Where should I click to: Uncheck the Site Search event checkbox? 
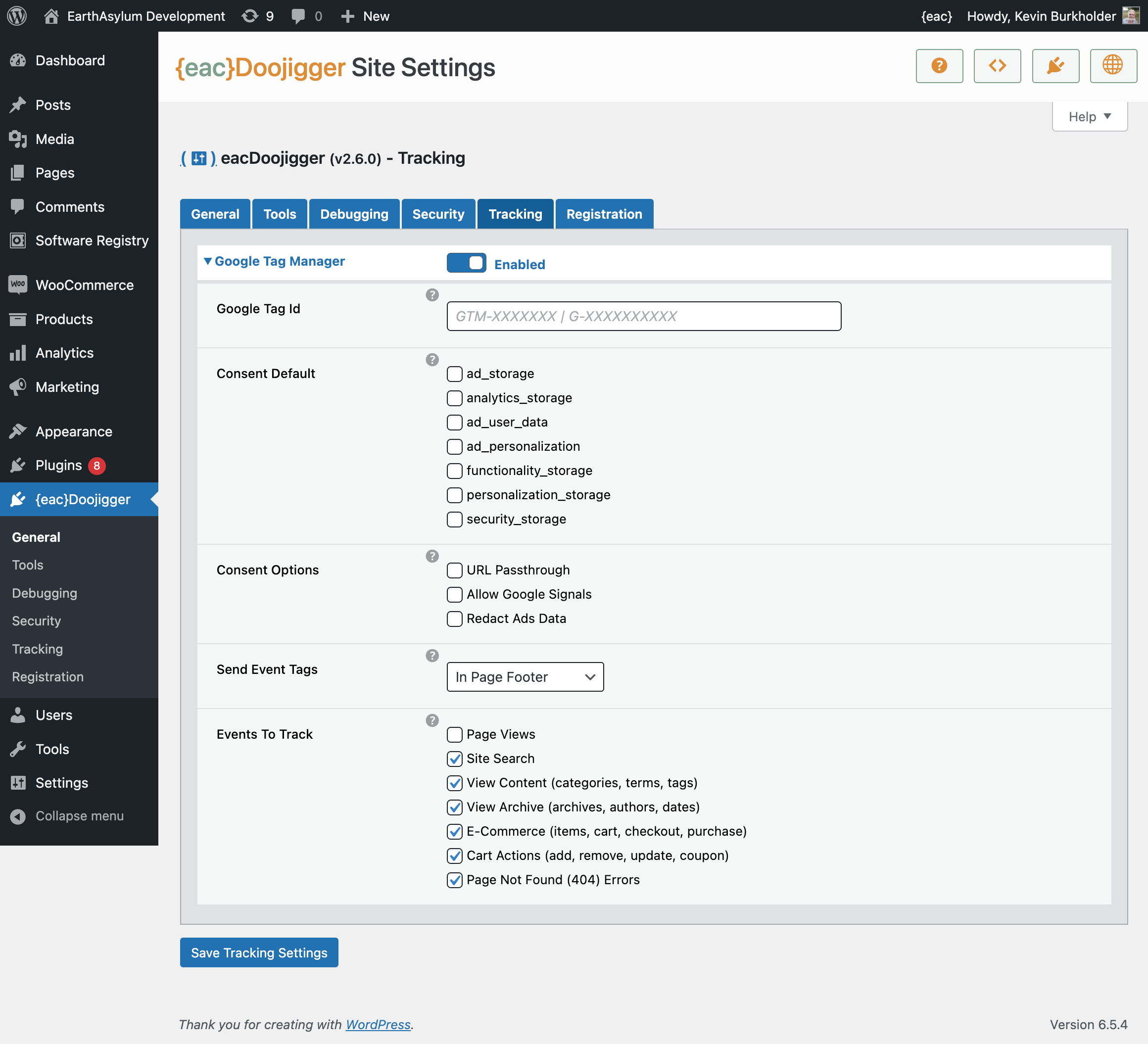(x=454, y=758)
